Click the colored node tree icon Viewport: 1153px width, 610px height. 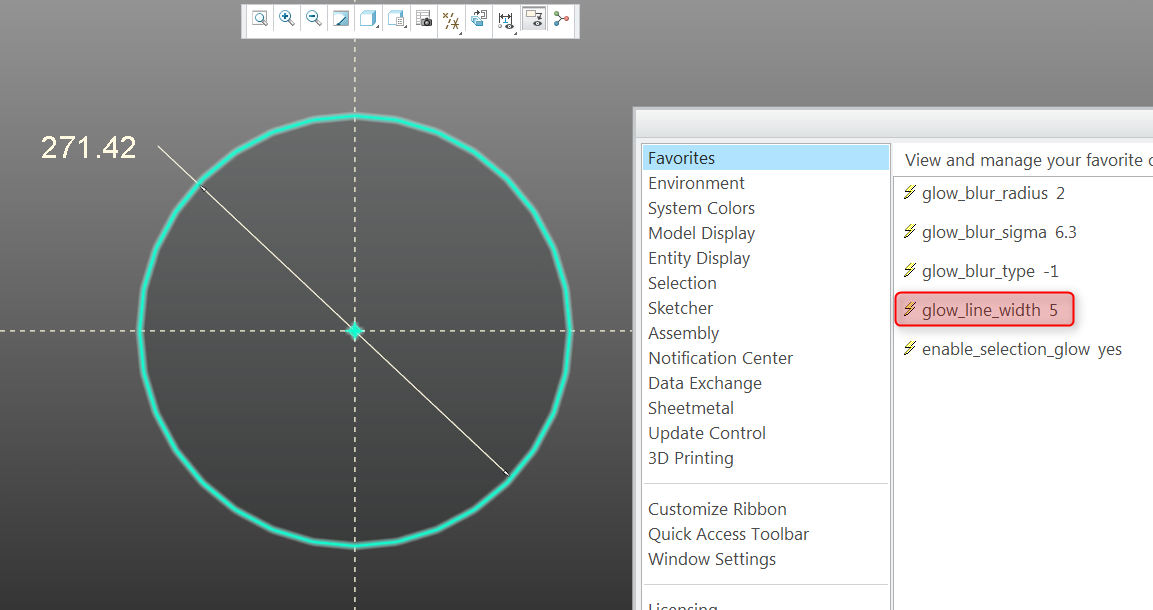point(561,19)
